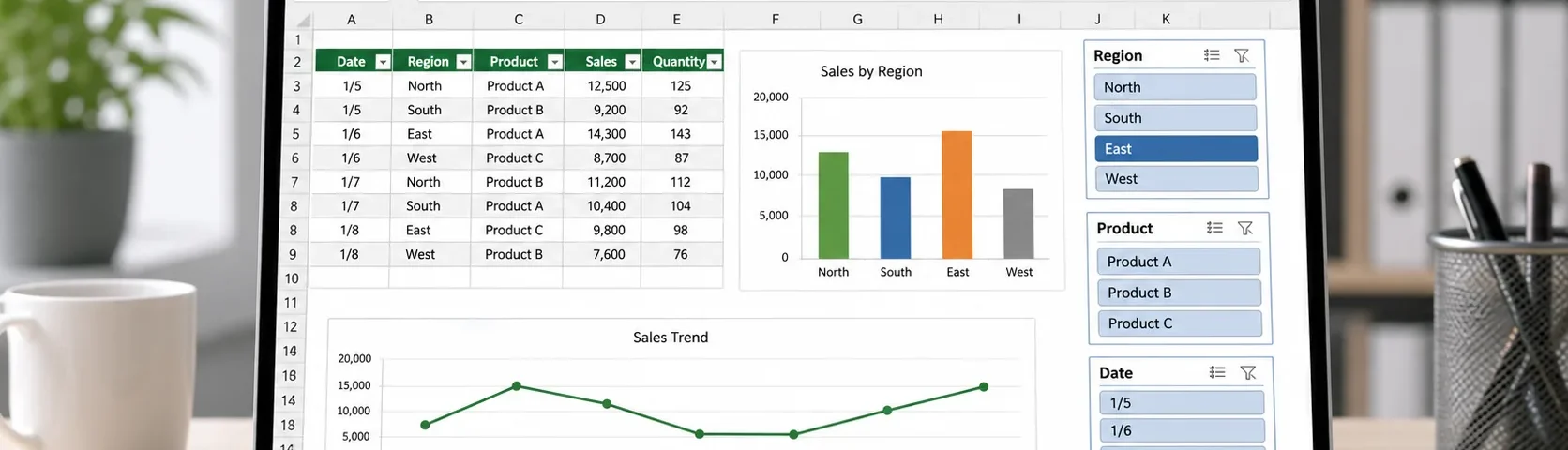Image resolution: width=1568 pixels, height=450 pixels.
Task: Select column J header
Action: pos(1098,19)
